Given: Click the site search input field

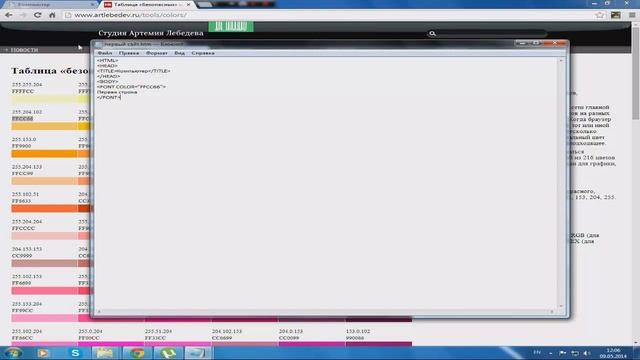Looking at the screenshot, I should pyautogui.click(x=492, y=33).
